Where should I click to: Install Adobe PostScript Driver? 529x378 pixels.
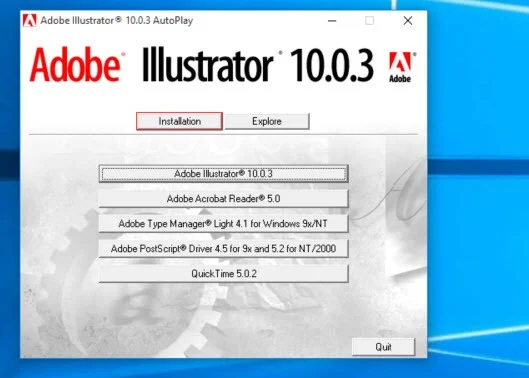pyautogui.click(x=224, y=248)
